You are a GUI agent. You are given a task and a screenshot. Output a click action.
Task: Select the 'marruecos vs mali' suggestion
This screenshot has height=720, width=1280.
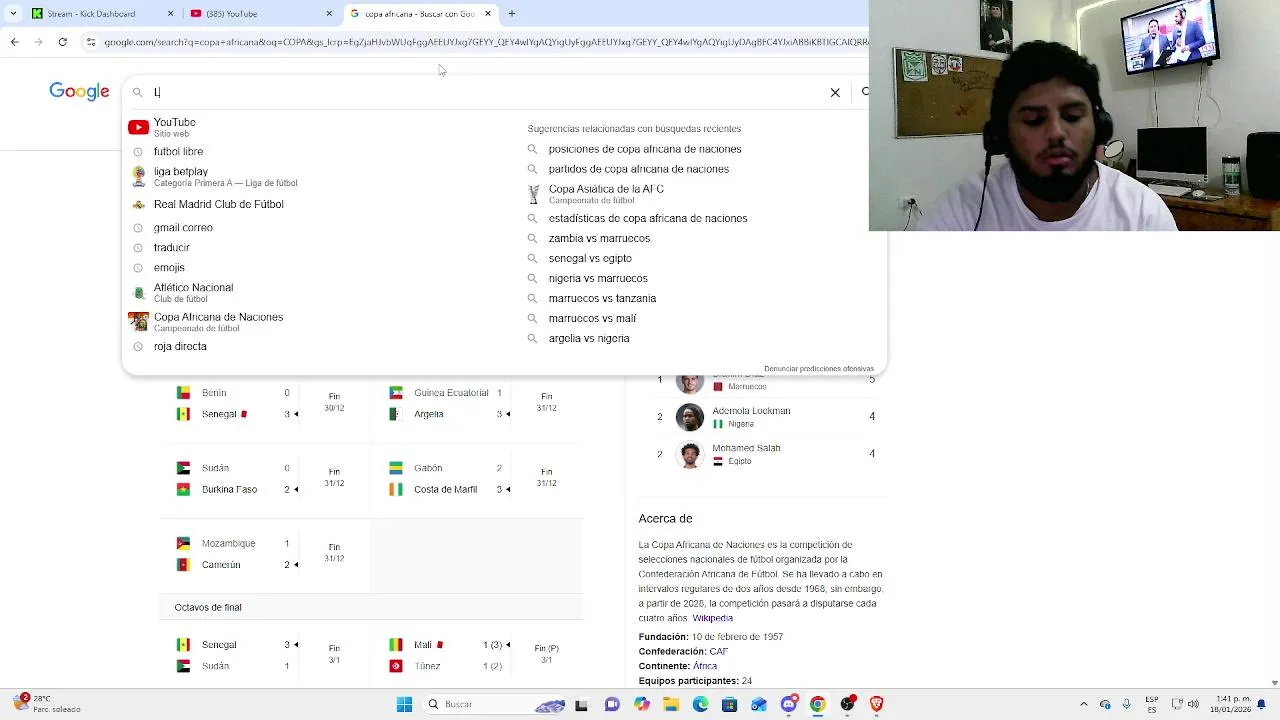pos(592,318)
